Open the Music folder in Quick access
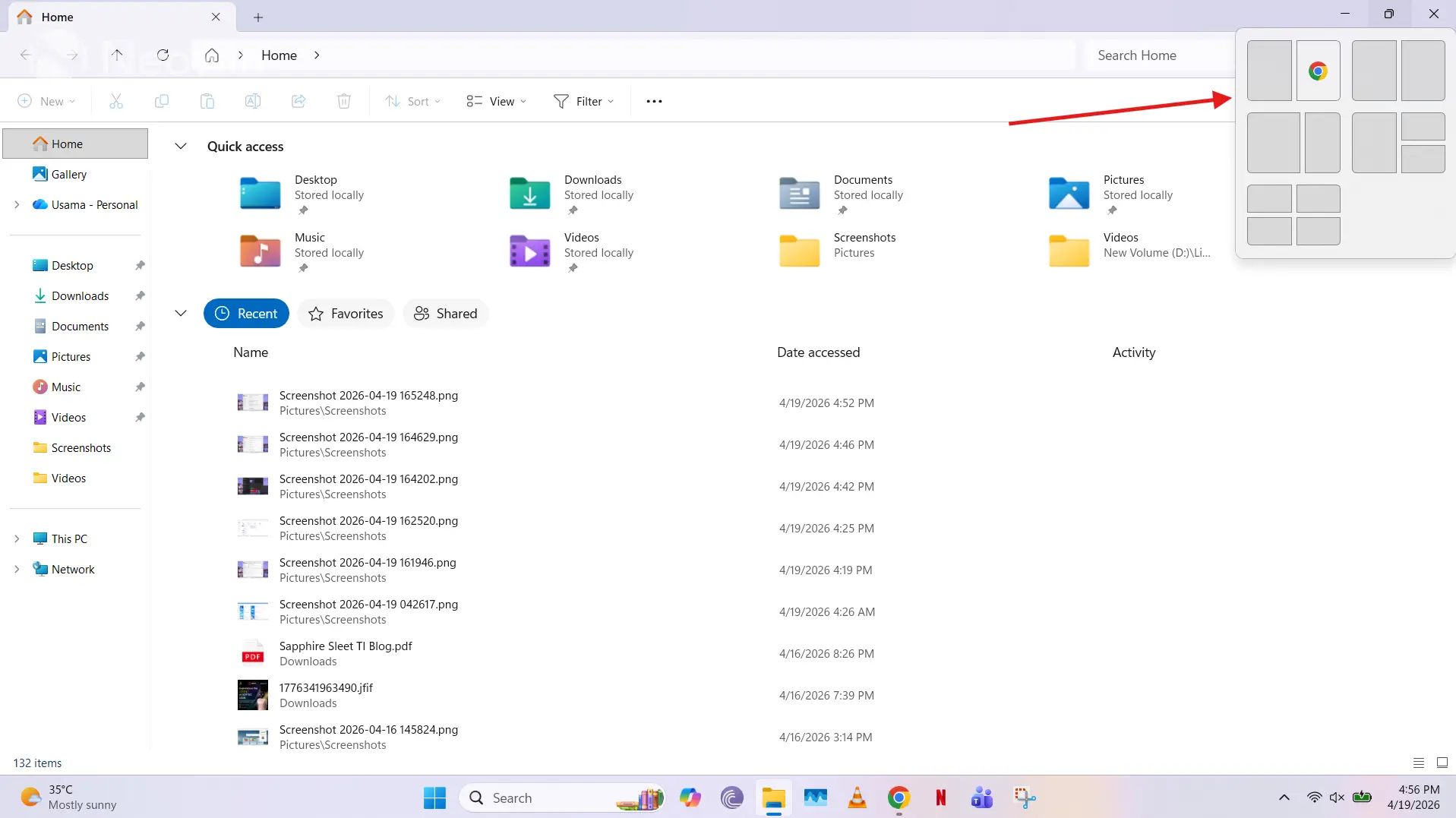 tap(260, 251)
